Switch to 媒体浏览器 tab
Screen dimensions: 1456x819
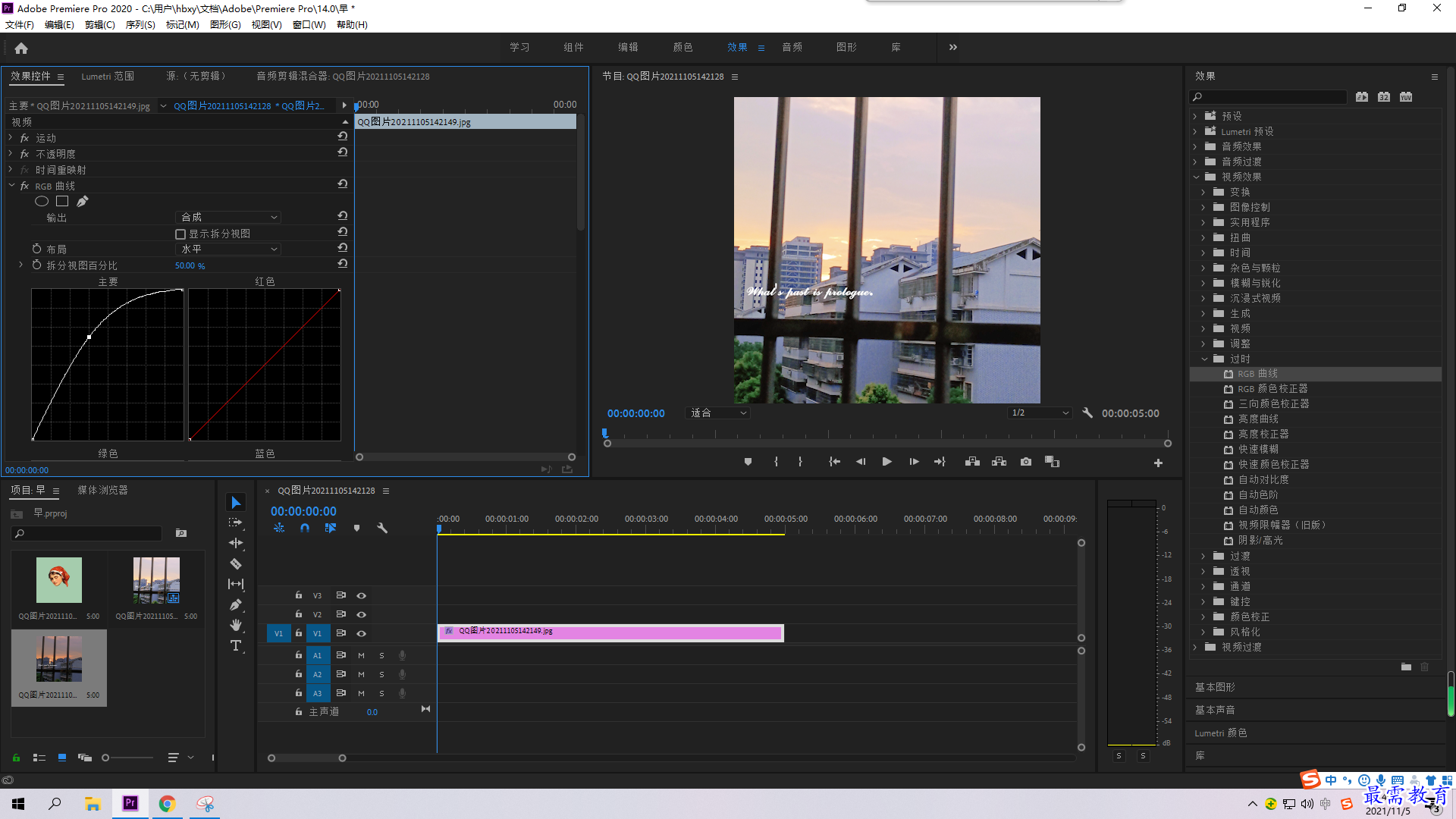pos(102,490)
